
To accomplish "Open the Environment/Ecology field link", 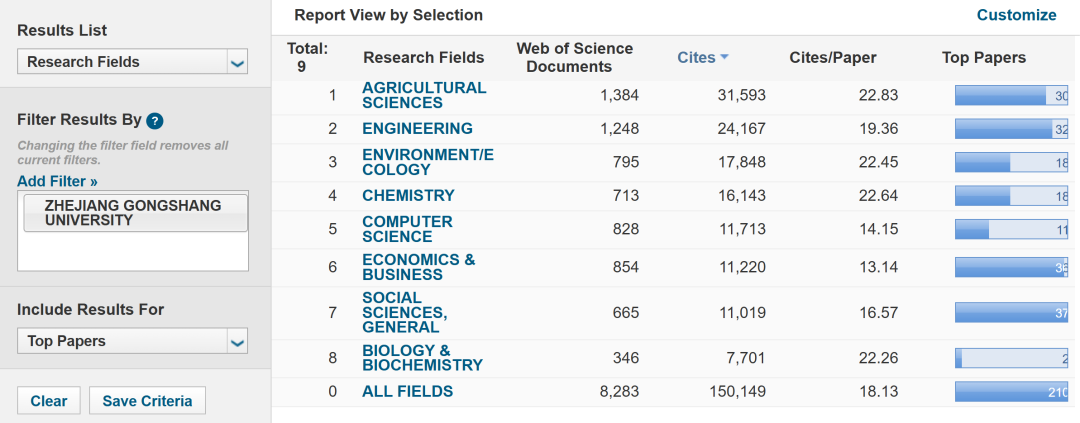I will 427,162.
